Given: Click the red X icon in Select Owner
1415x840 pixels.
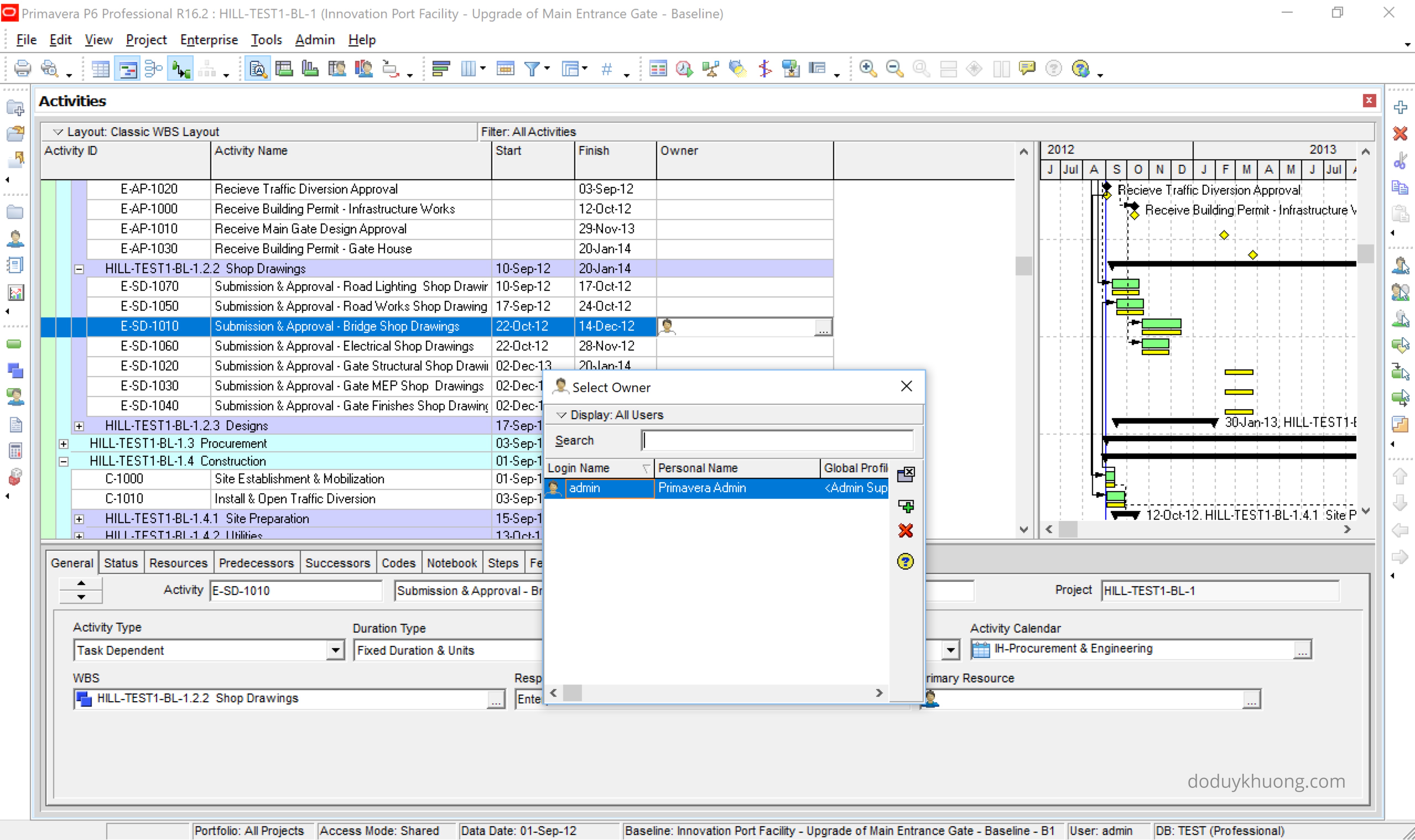Looking at the screenshot, I should click(906, 531).
